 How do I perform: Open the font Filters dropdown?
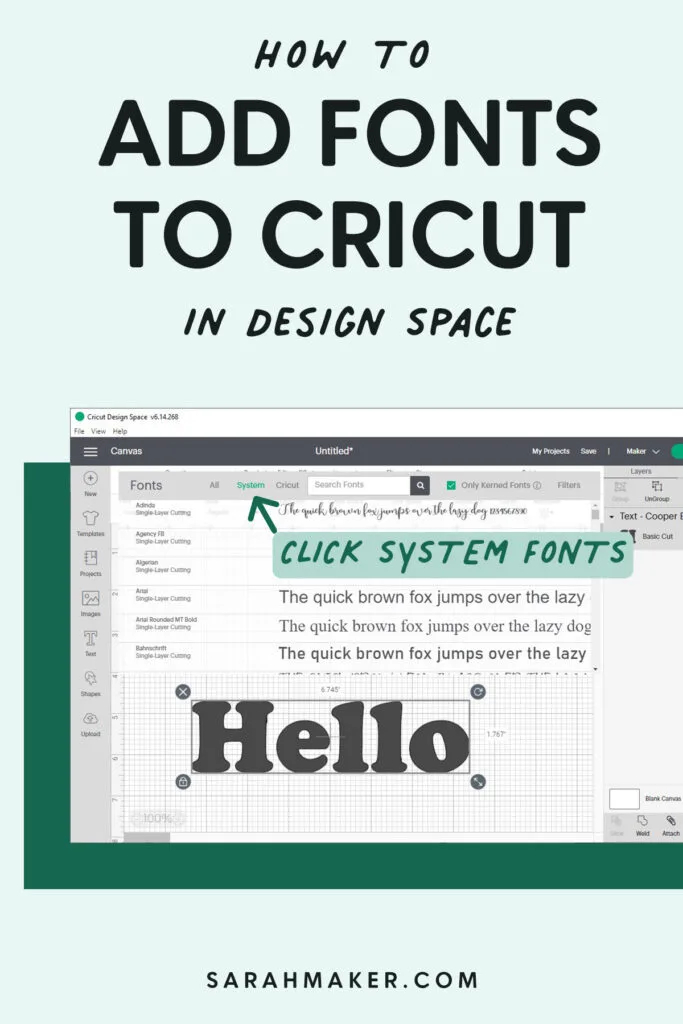569,485
